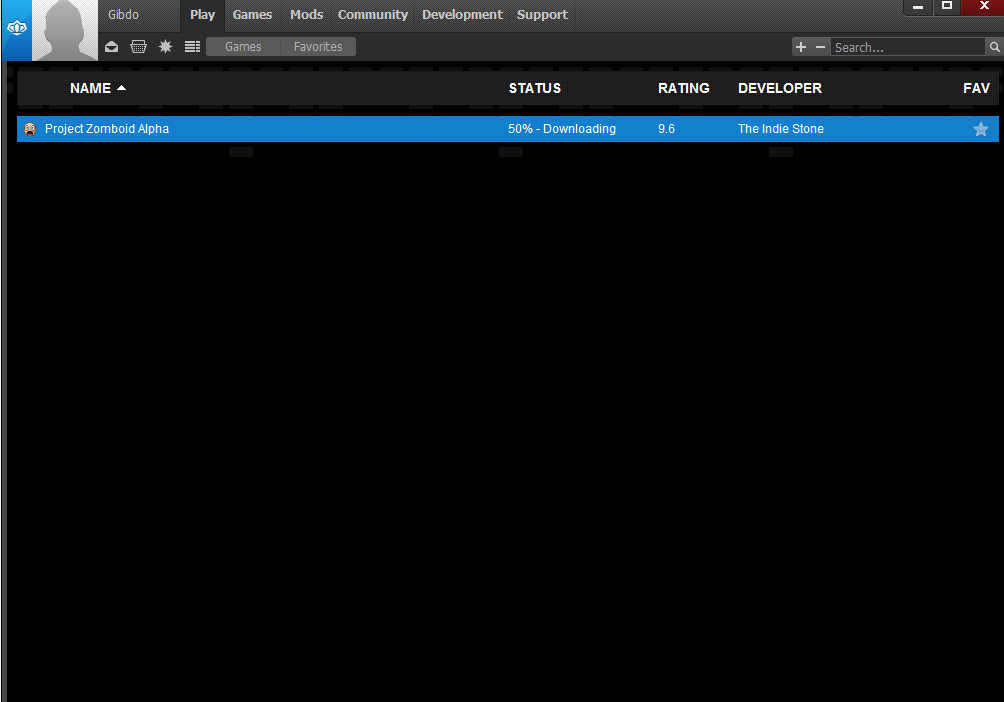
Task: Click the starburst updates icon
Action: [165, 47]
